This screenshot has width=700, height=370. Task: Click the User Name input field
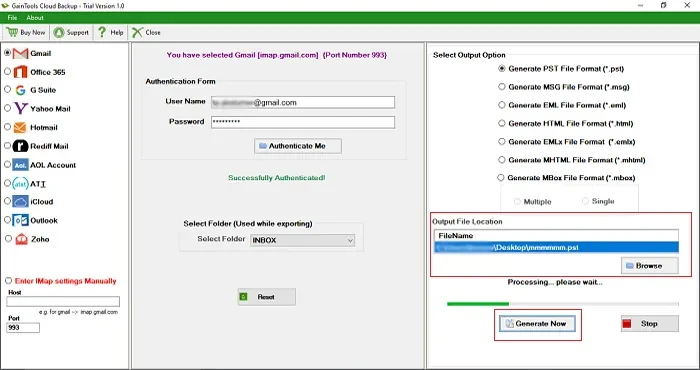tap(303, 102)
